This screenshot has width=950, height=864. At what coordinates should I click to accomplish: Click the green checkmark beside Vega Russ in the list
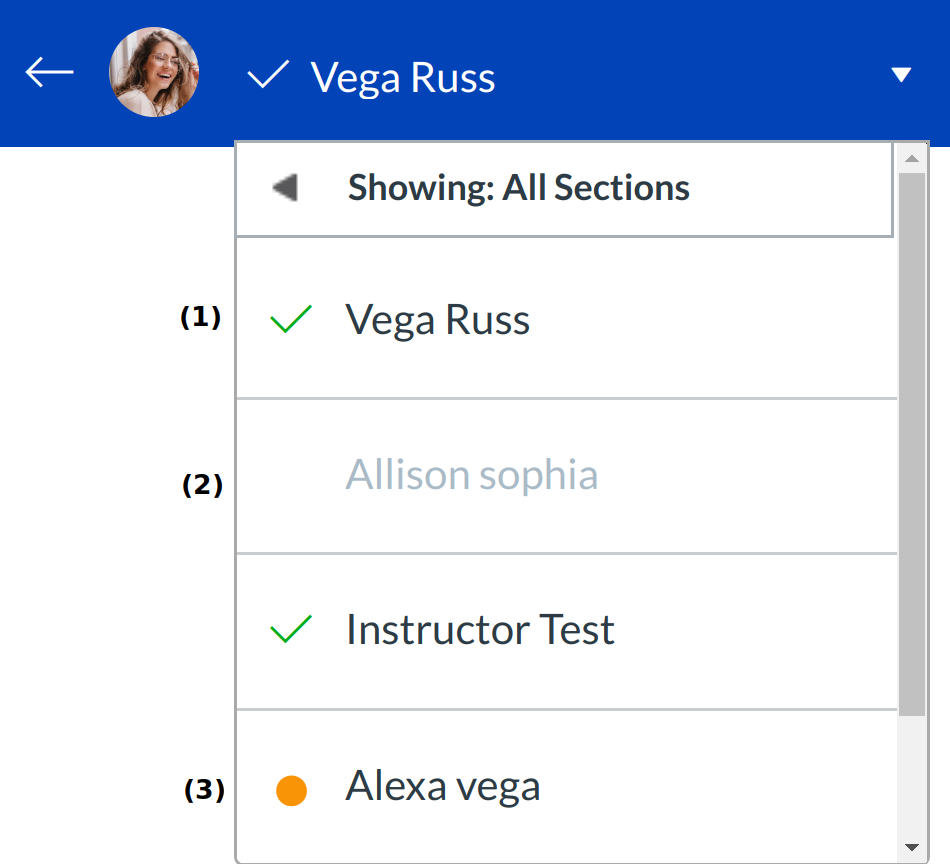[291, 321]
